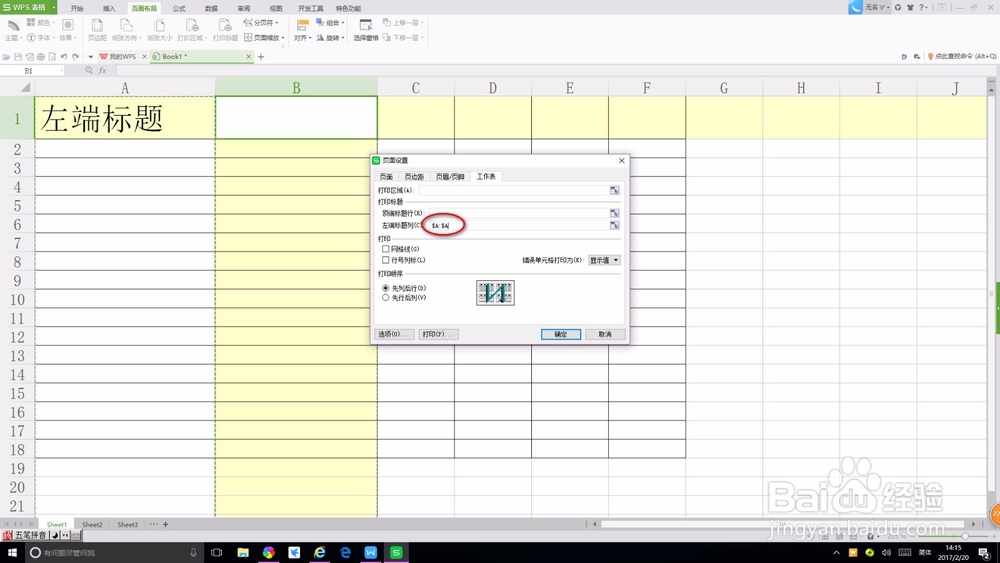This screenshot has height=563, width=1000.
Task: Select 先列后行 print order radio
Action: click(x=385, y=288)
